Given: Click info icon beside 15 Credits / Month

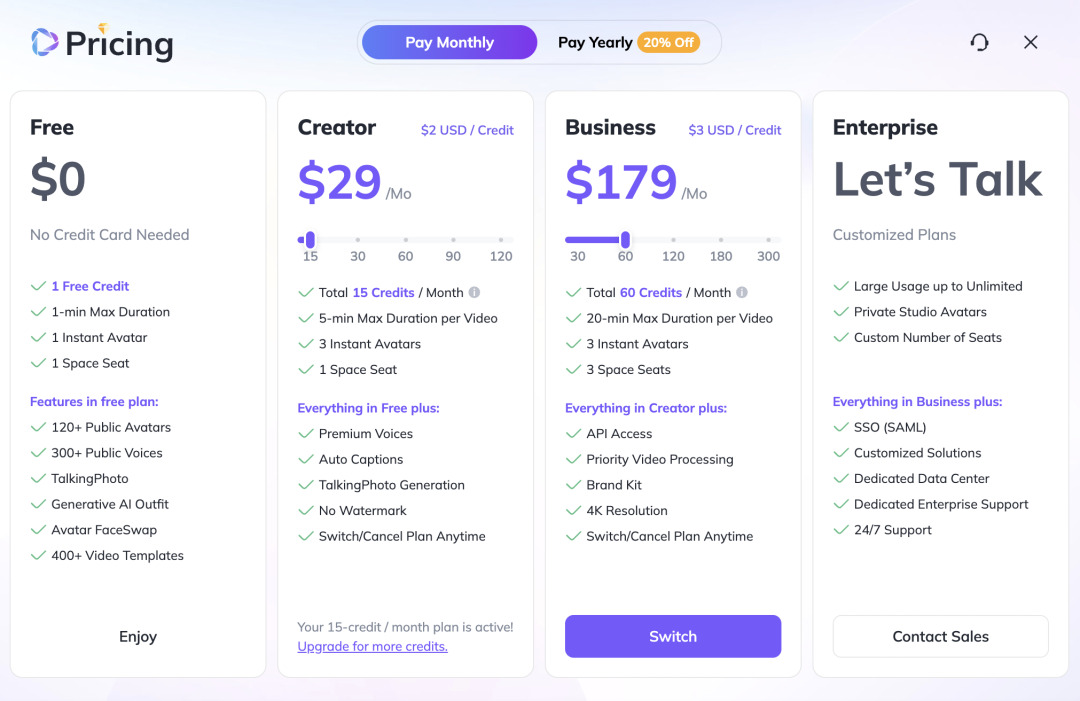Looking at the screenshot, I should (475, 293).
